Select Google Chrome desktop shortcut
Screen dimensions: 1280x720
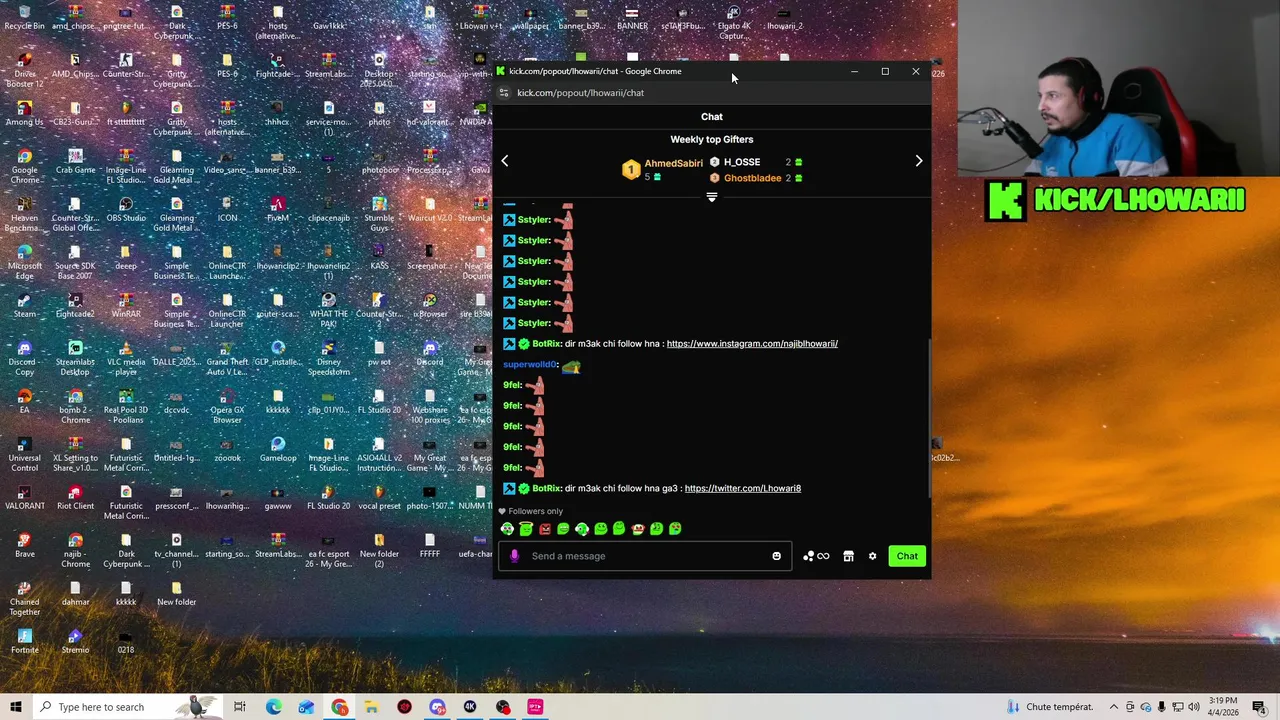click(24, 166)
